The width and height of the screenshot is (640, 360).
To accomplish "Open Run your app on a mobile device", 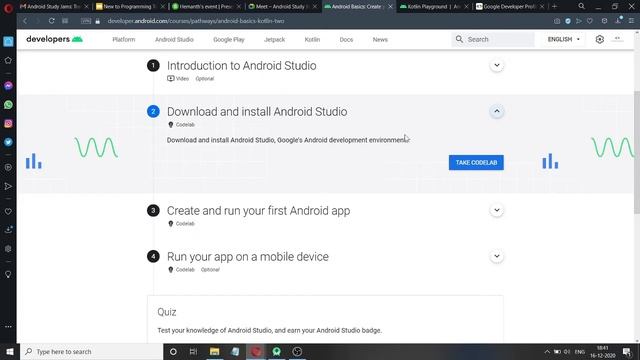I will [248, 257].
